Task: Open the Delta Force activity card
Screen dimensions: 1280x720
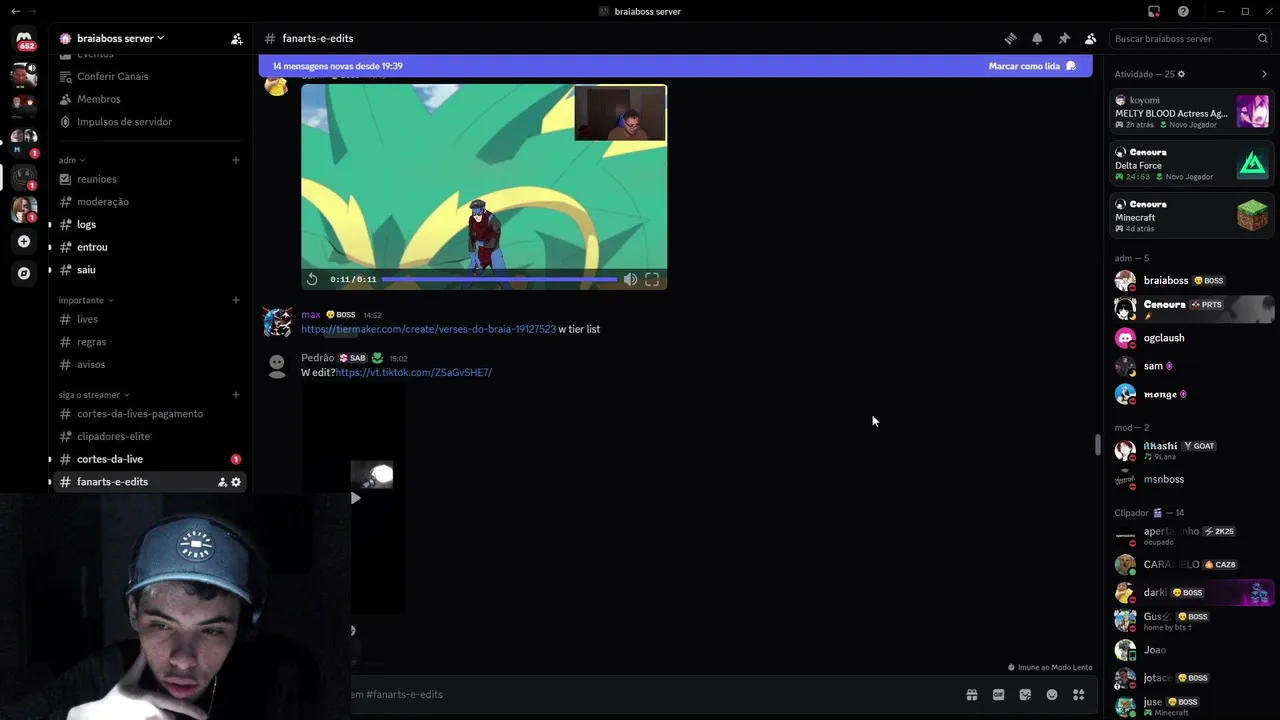Action: (1192, 164)
